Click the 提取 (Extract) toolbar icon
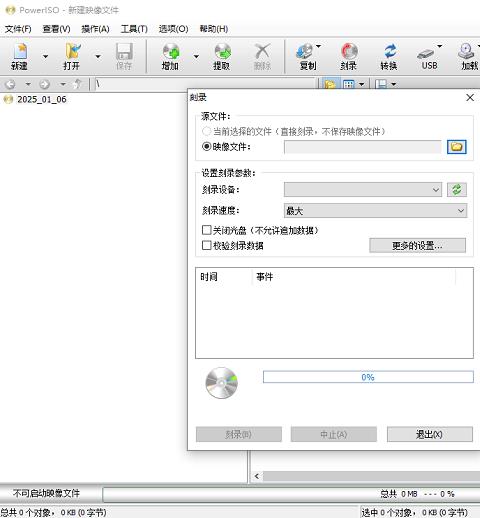Image resolution: width=480 pixels, height=518 pixels. (x=222, y=56)
